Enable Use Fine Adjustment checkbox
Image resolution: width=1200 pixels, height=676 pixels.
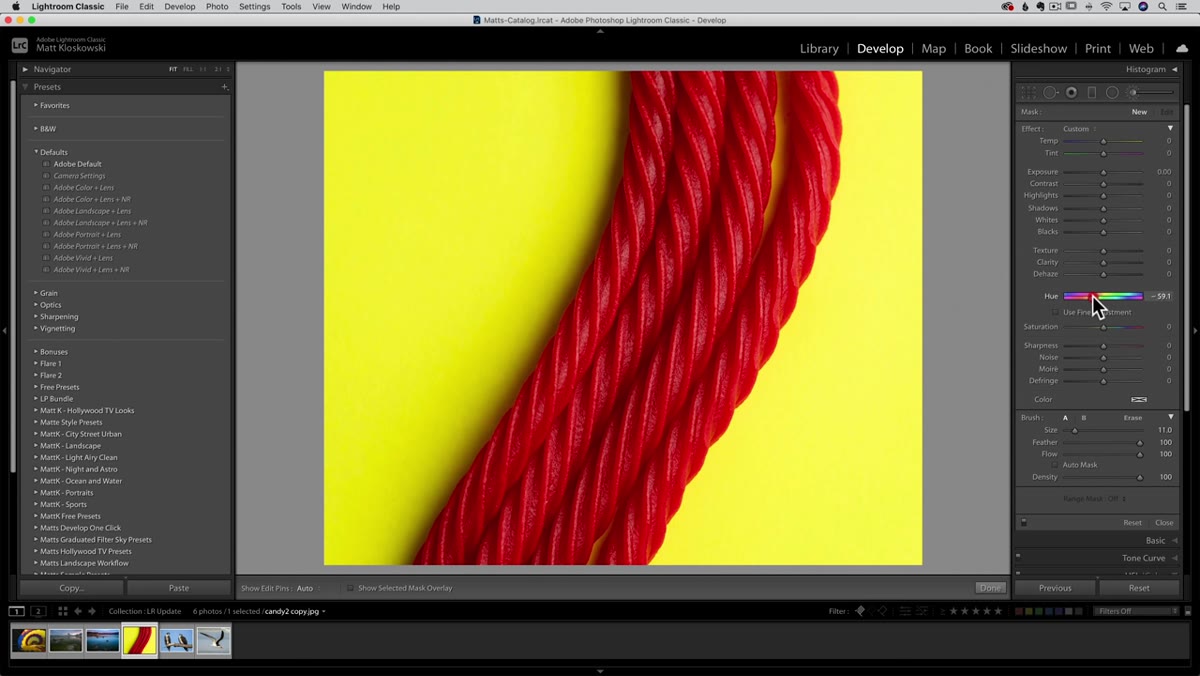1056,312
